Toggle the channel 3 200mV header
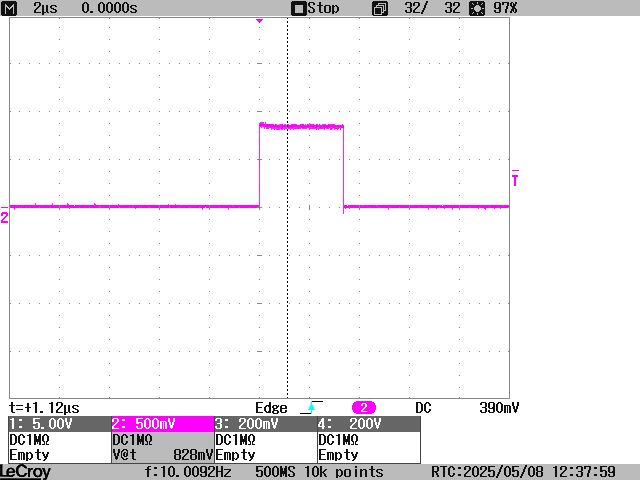 265,424
